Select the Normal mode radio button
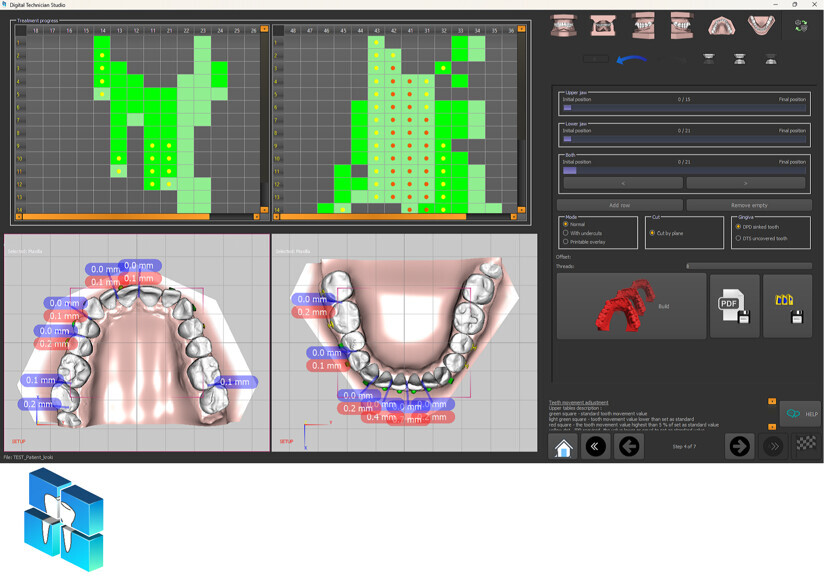 (x=565, y=224)
